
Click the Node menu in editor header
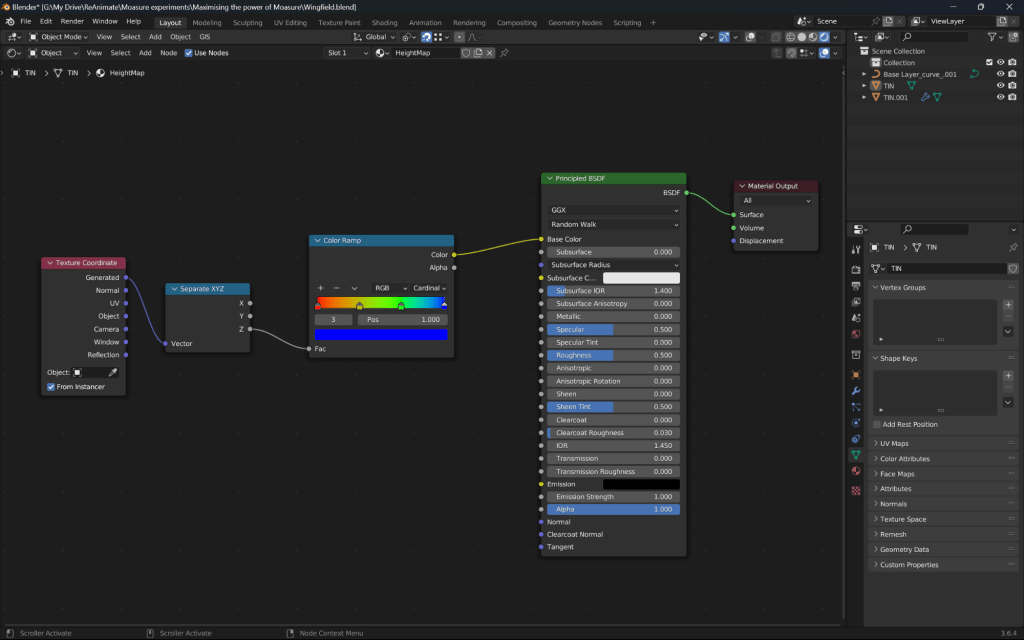169,53
